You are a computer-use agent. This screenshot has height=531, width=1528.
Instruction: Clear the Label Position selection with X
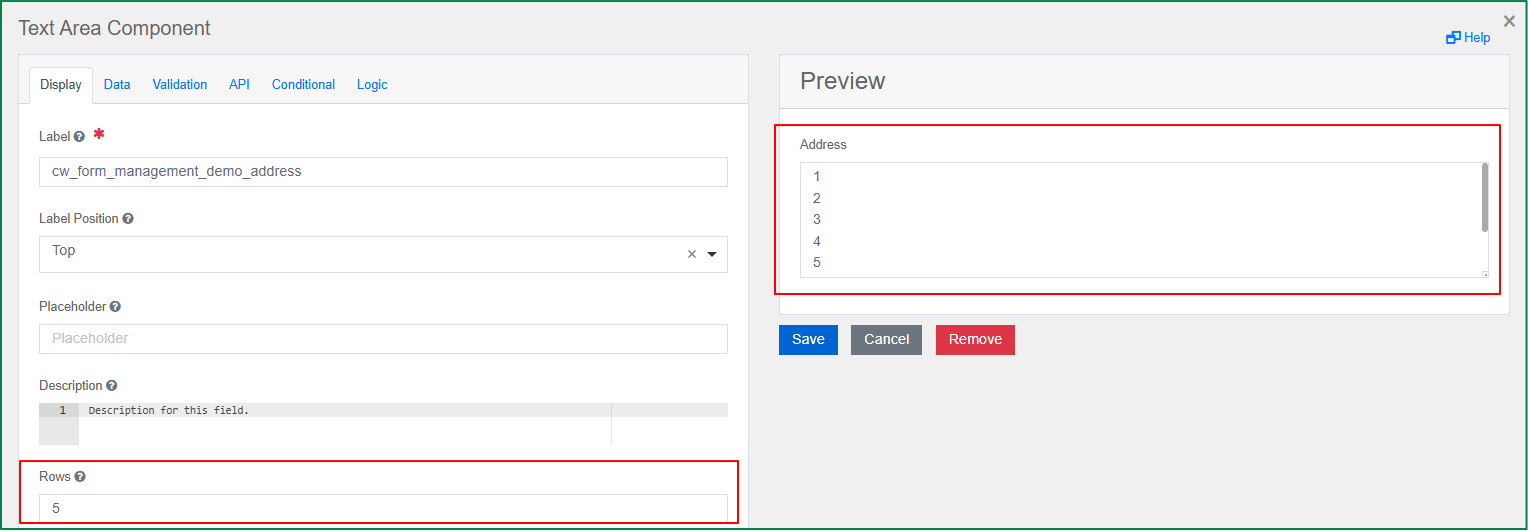tap(691, 254)
